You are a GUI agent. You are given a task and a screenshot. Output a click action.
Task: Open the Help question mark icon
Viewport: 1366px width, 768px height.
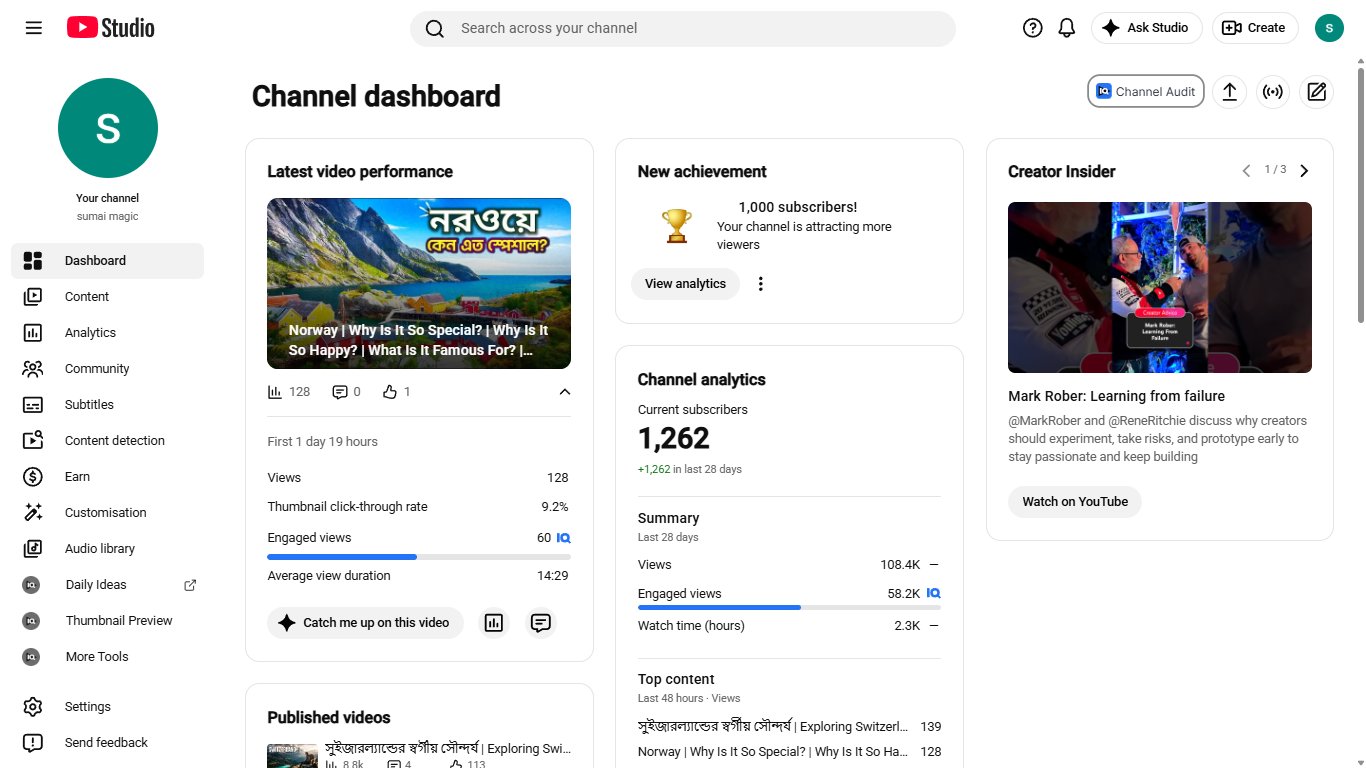1033,28
